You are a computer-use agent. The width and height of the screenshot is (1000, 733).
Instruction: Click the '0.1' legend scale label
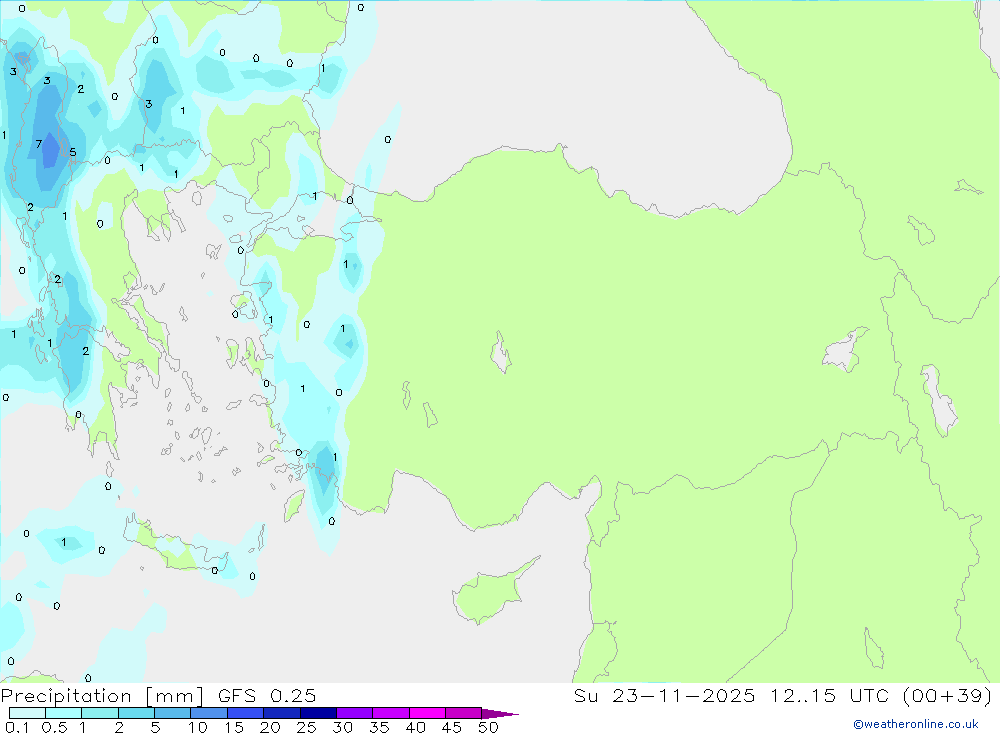point(17,727)
